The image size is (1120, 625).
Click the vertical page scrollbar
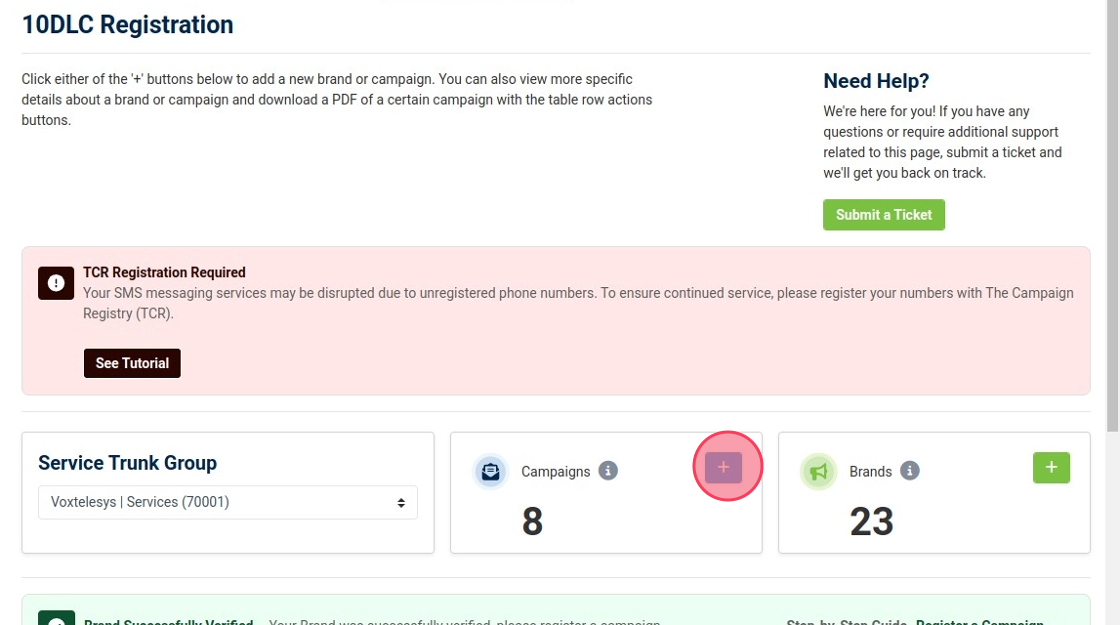[1112, 200]
